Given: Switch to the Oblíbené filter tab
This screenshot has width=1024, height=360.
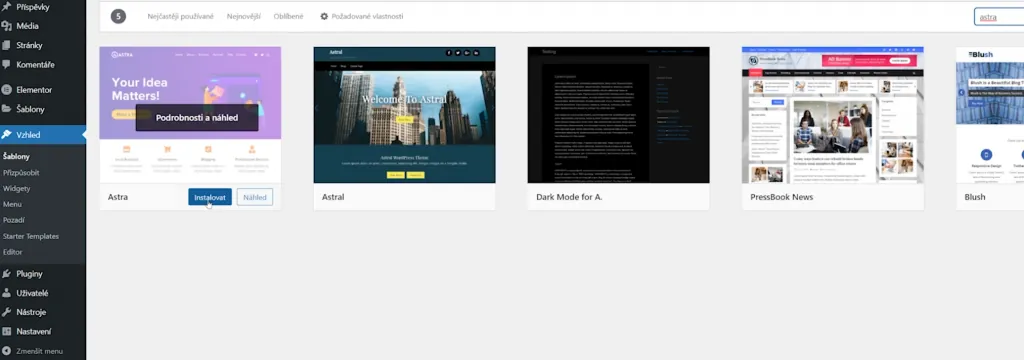Looking at the screenshot, I should point(289,16).
